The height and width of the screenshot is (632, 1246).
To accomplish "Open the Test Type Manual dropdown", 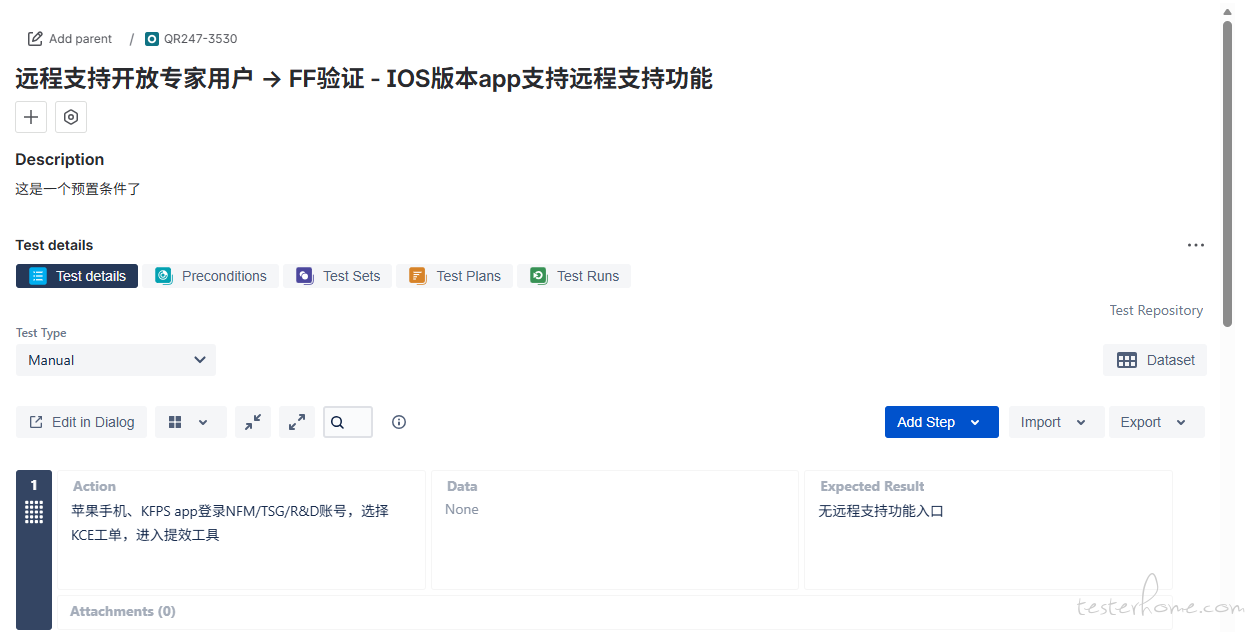I will click(x=116, y=360).
